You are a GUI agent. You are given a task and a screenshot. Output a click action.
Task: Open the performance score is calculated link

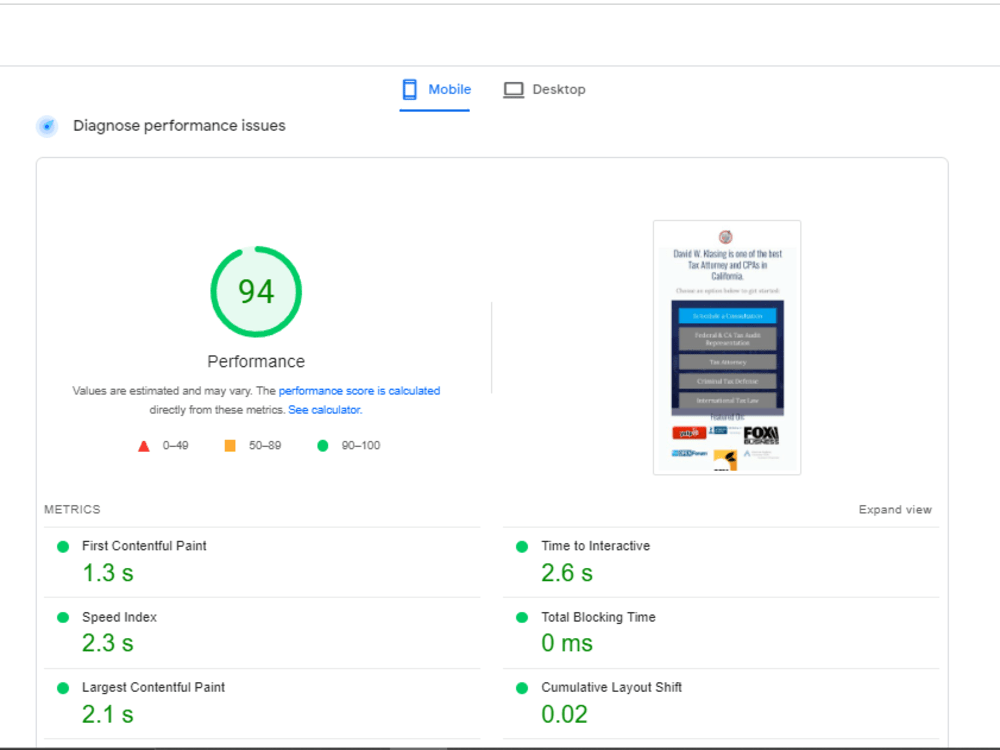[x=359, y=391]
